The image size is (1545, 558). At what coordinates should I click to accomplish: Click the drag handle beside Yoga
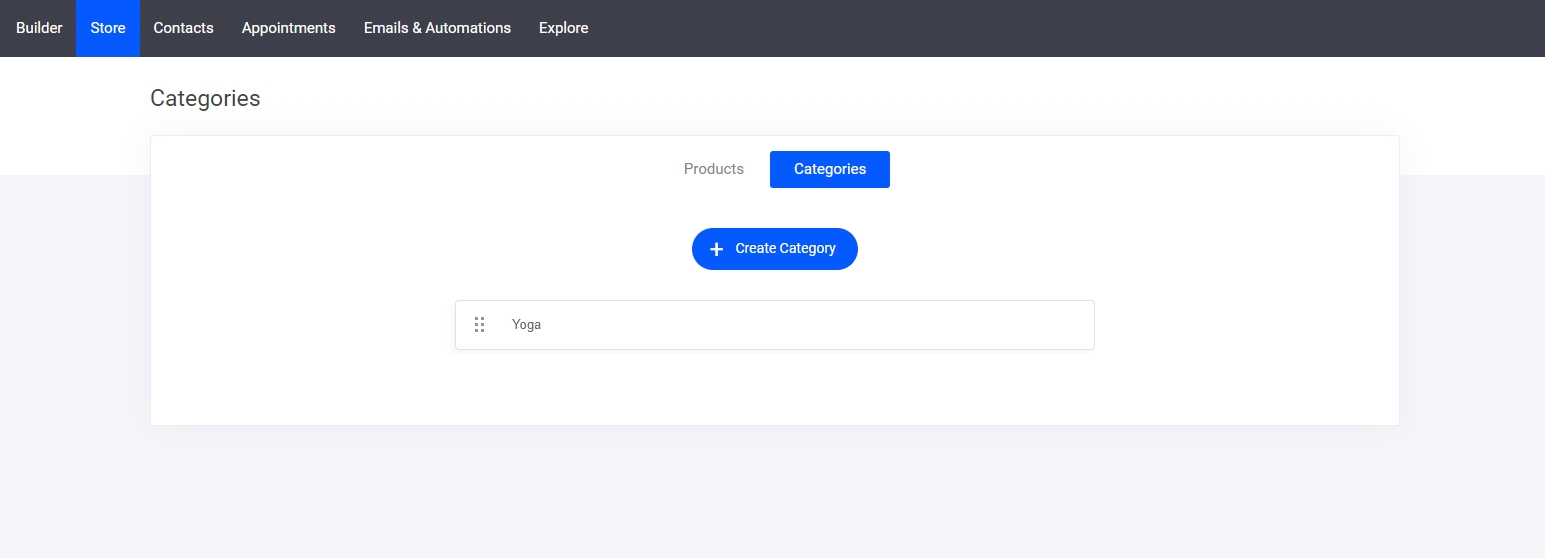coord(480,325)
